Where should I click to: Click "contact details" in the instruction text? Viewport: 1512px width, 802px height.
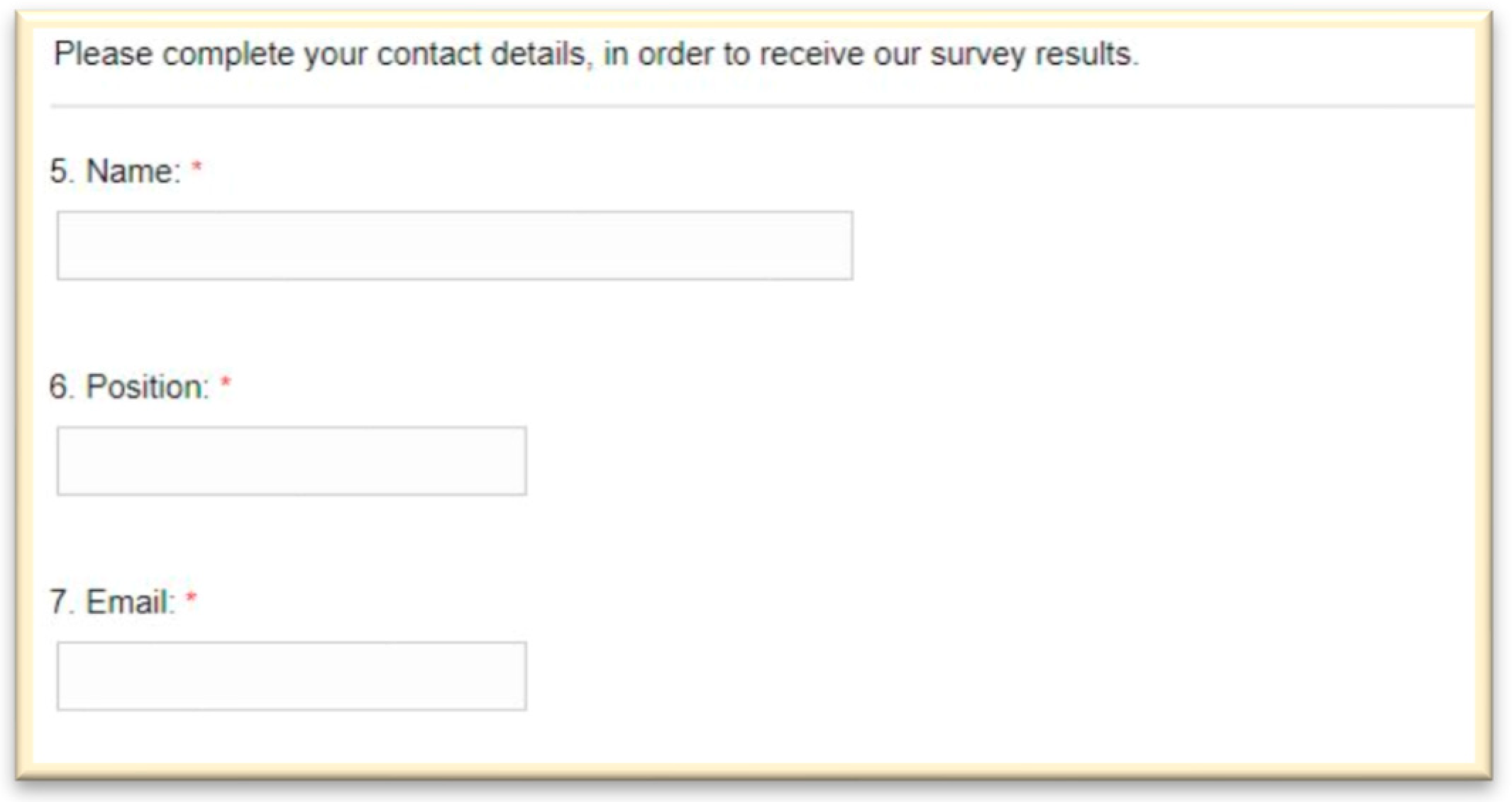481,54
